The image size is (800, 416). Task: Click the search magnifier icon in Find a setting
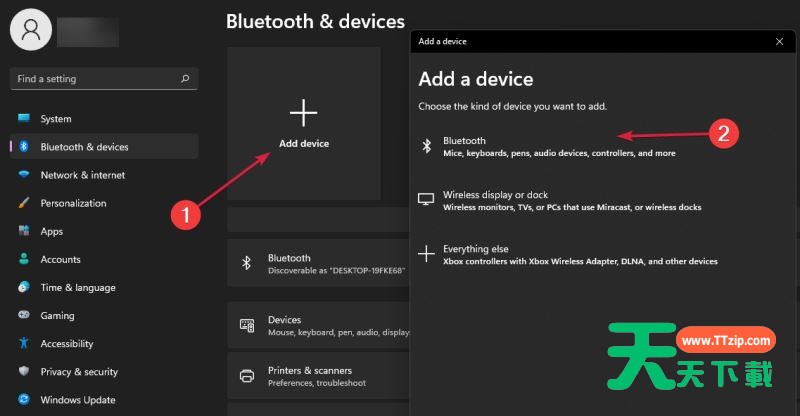pyautogui.click(x=185, y=79)
